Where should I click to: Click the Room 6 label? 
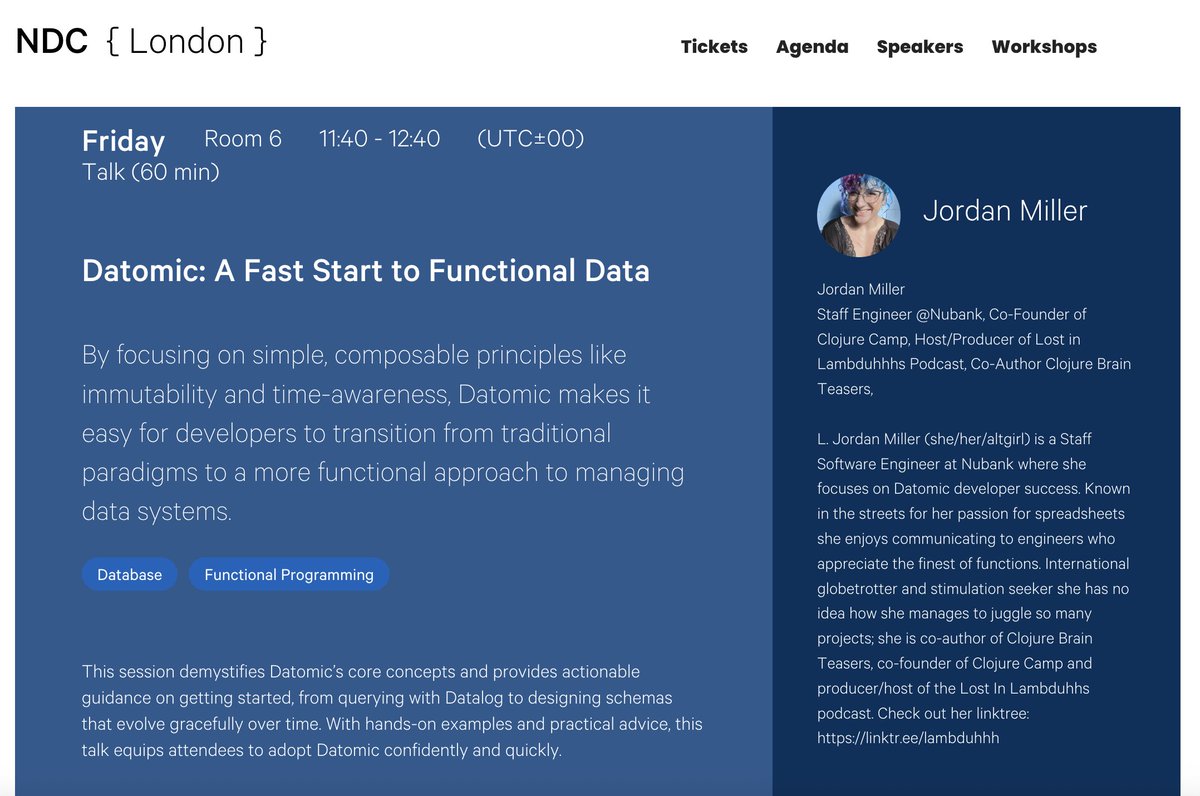pyautogui.click(x=243, y=139)
